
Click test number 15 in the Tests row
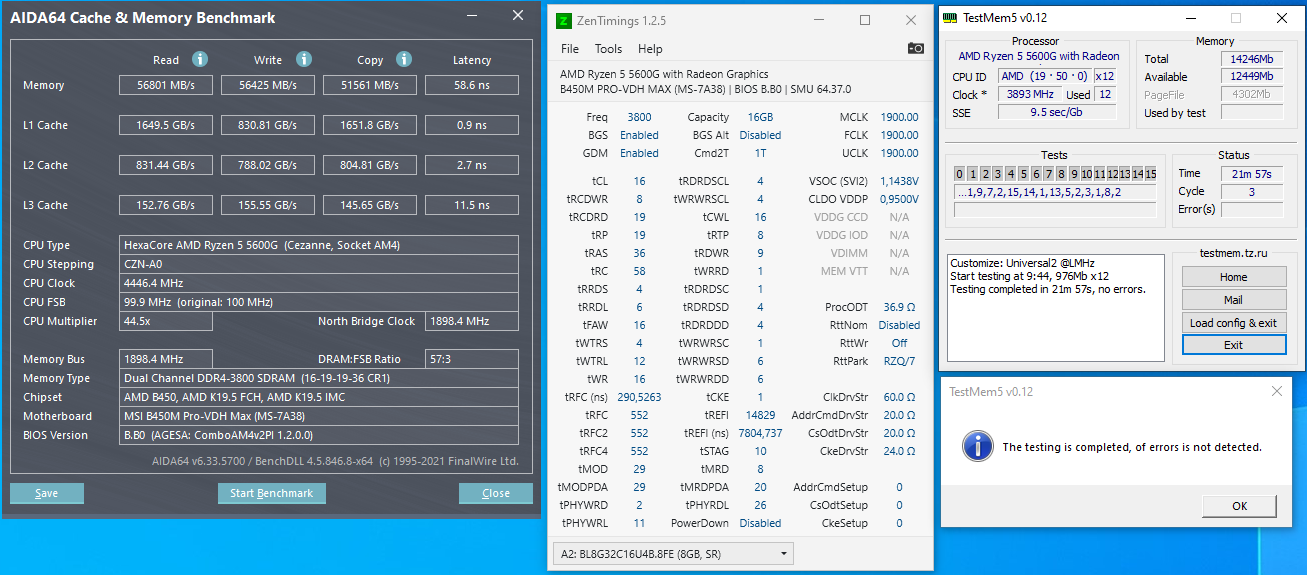pyautogui.click(x=1150, y=174)
